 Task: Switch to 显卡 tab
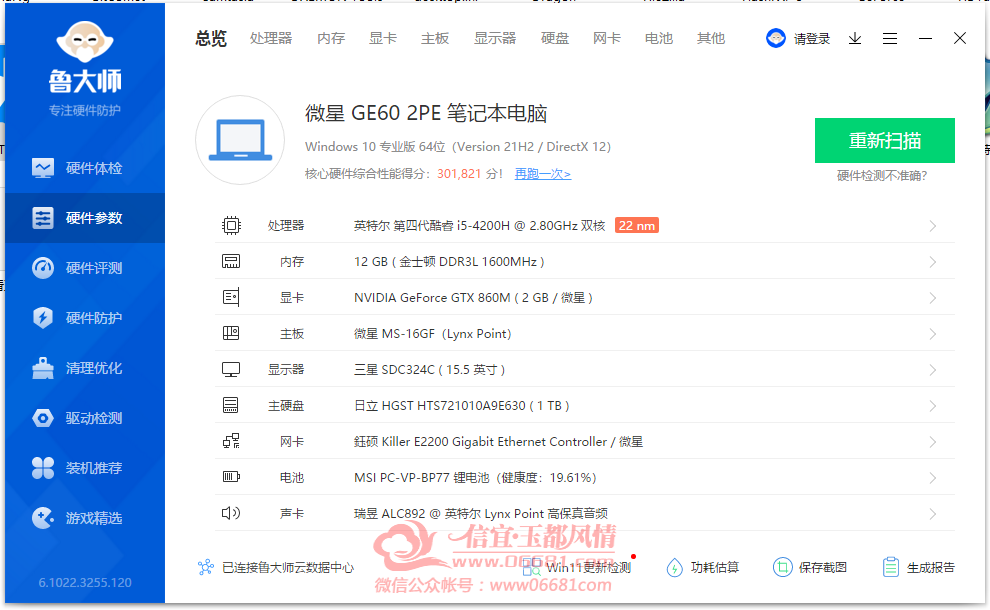[383, 39]
